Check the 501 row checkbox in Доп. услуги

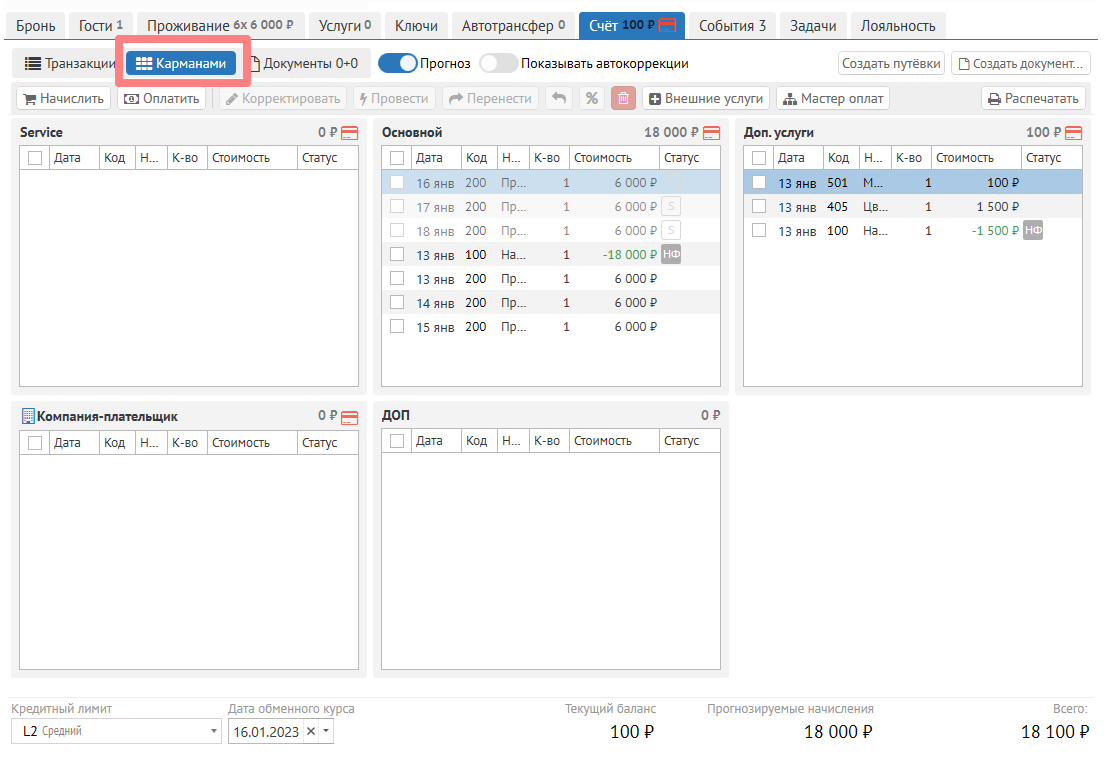coord(759,183)
